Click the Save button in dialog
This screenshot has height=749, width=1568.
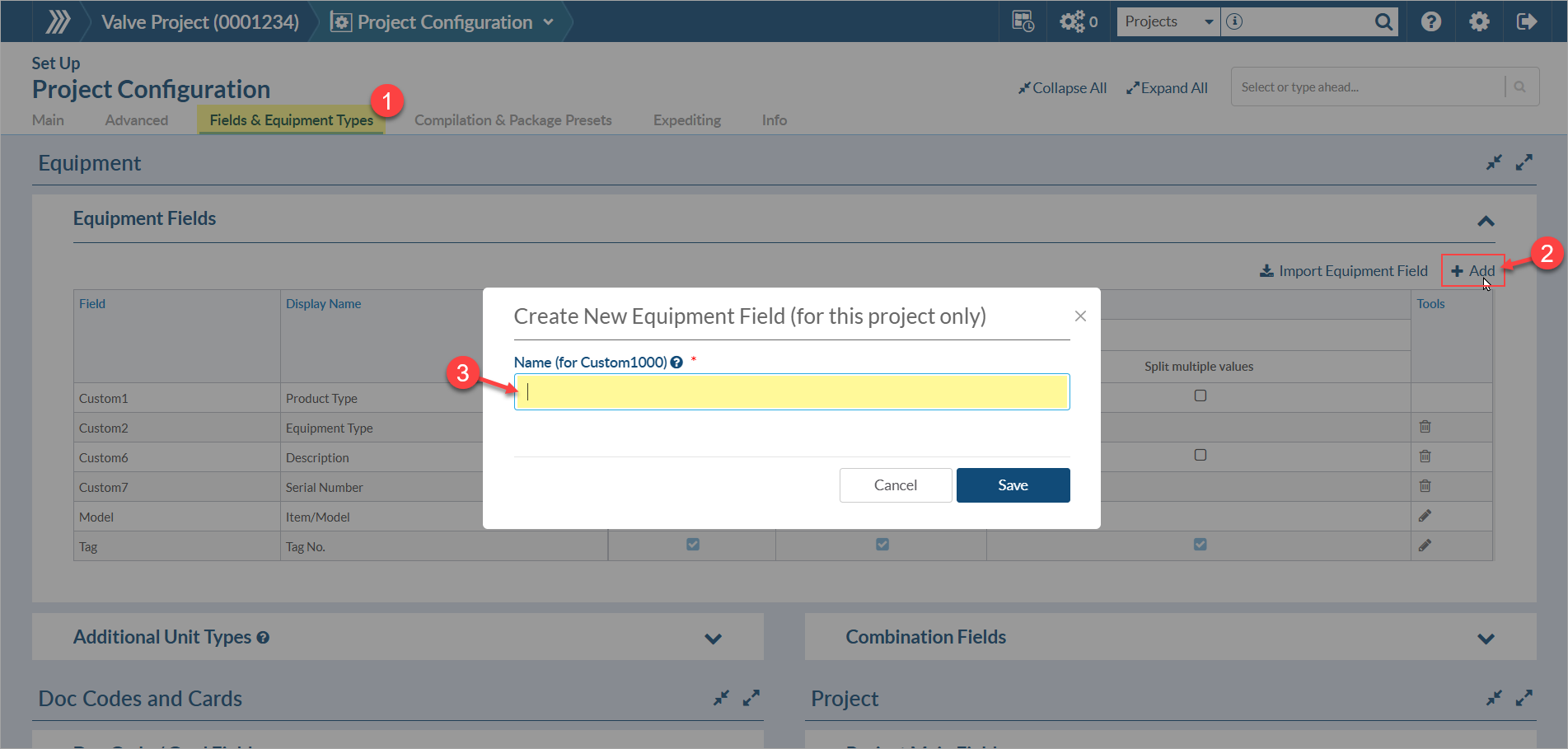(x=1013, y=485)
